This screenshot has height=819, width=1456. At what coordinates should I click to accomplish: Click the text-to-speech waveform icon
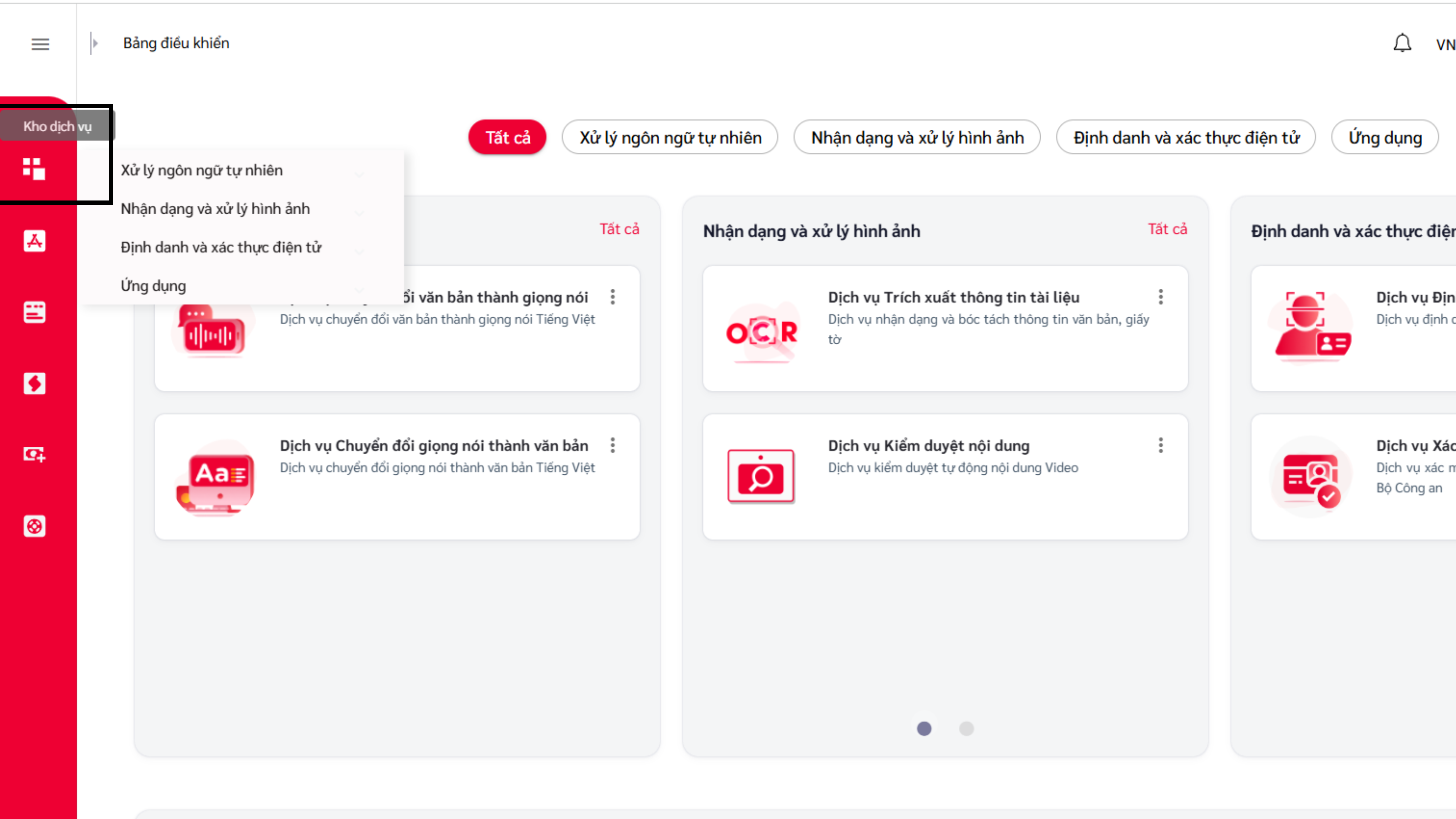coord(212,331)
